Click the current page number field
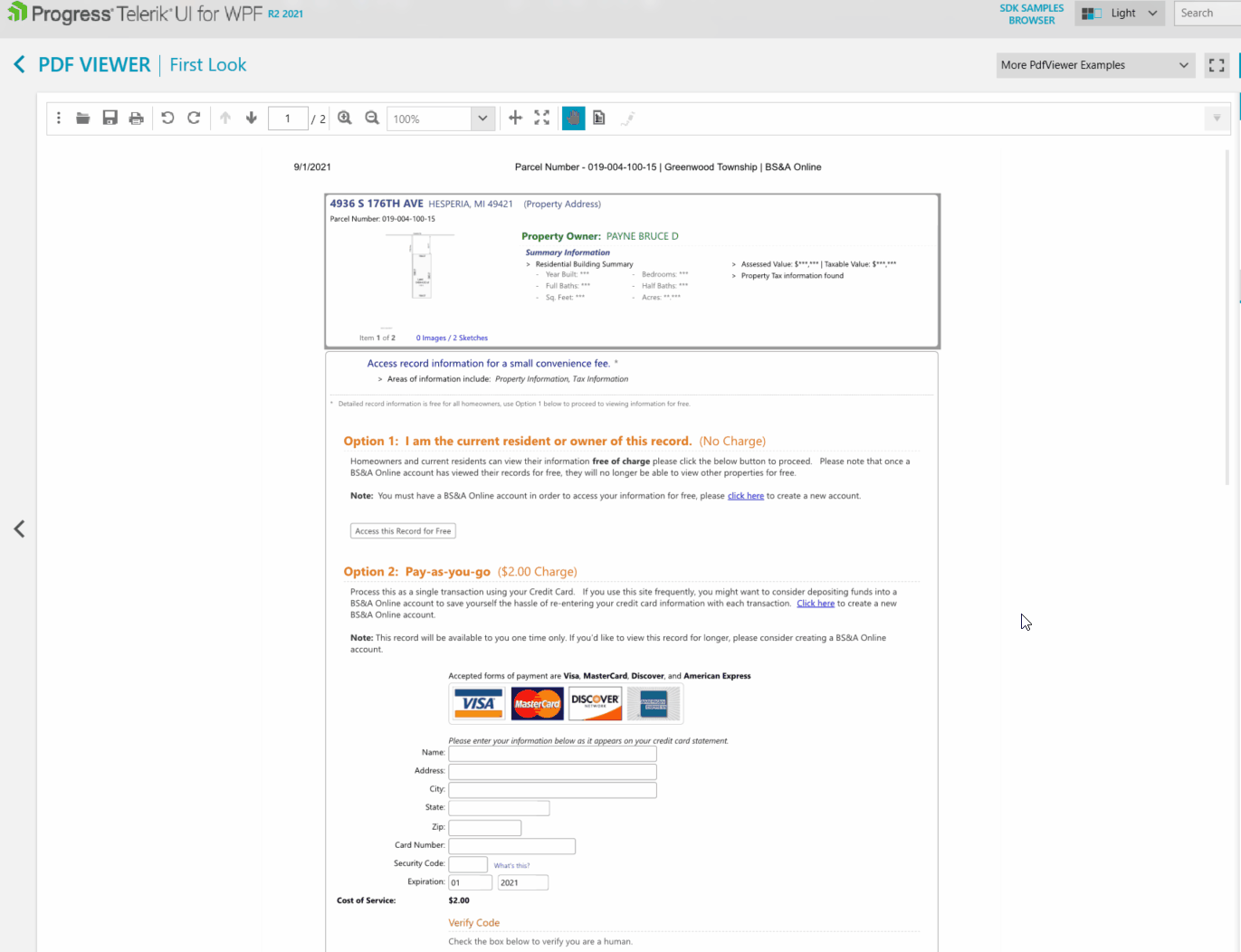Viewport: 1241px width, 952px height. [x=288, y=119]
